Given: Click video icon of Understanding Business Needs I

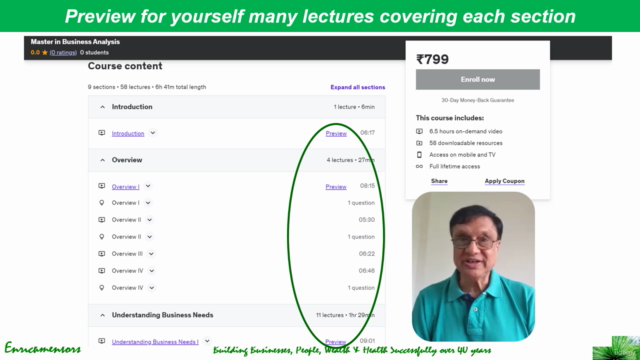Looking at the screenshot, I should 102,341.
